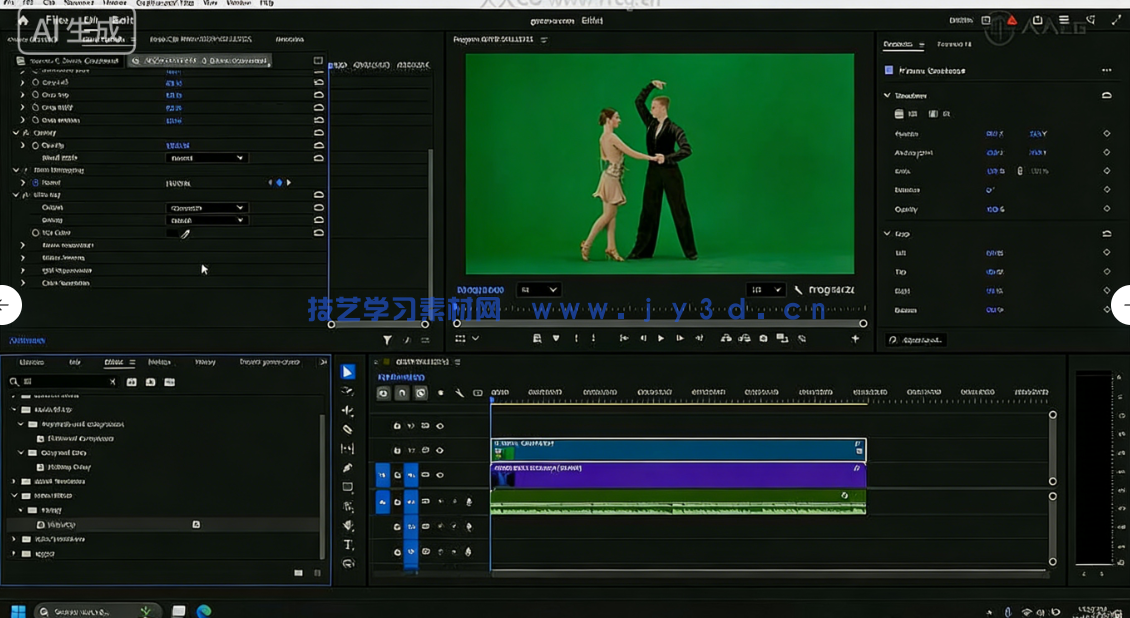The width and height of the screenshot is (1130, 618).
Task: Click the Mark In icon under the Program monitor
Action: pos(576,338)
